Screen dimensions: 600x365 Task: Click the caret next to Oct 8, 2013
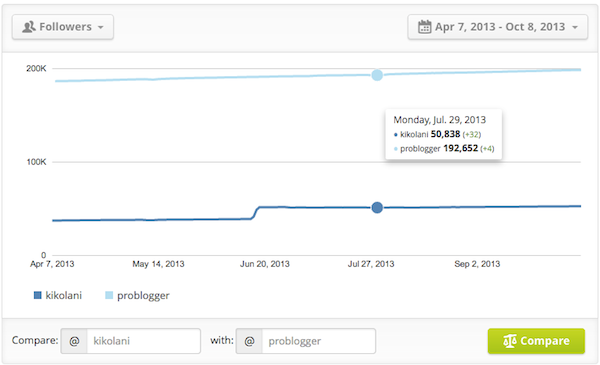[575, 28]
